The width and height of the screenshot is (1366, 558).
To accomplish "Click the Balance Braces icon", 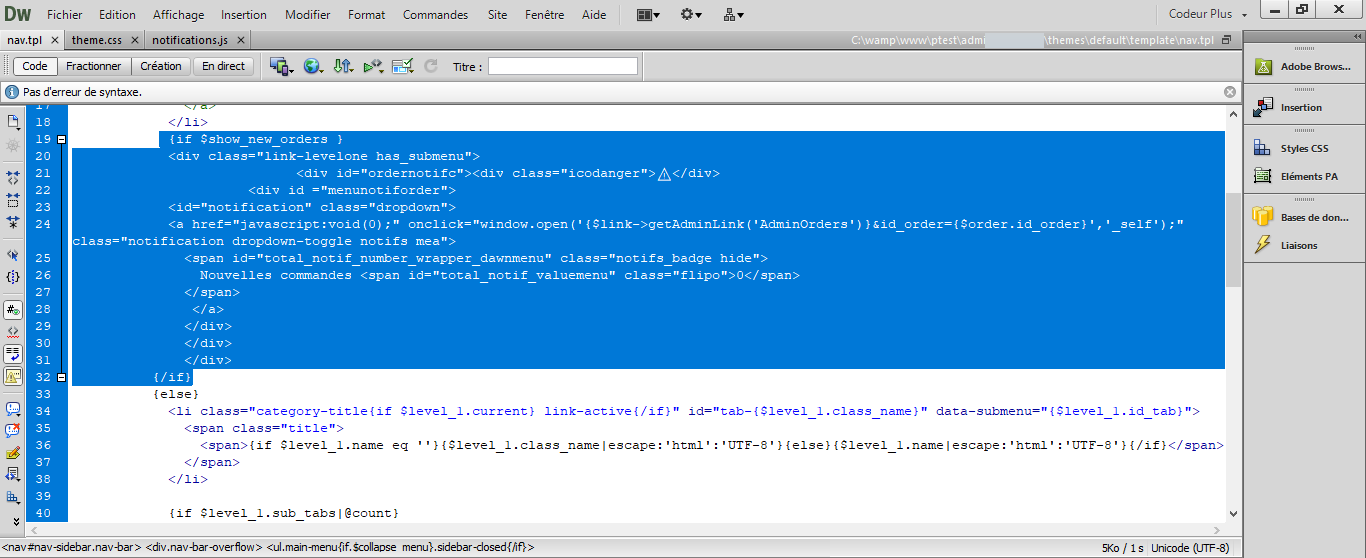I will point(13,277).
